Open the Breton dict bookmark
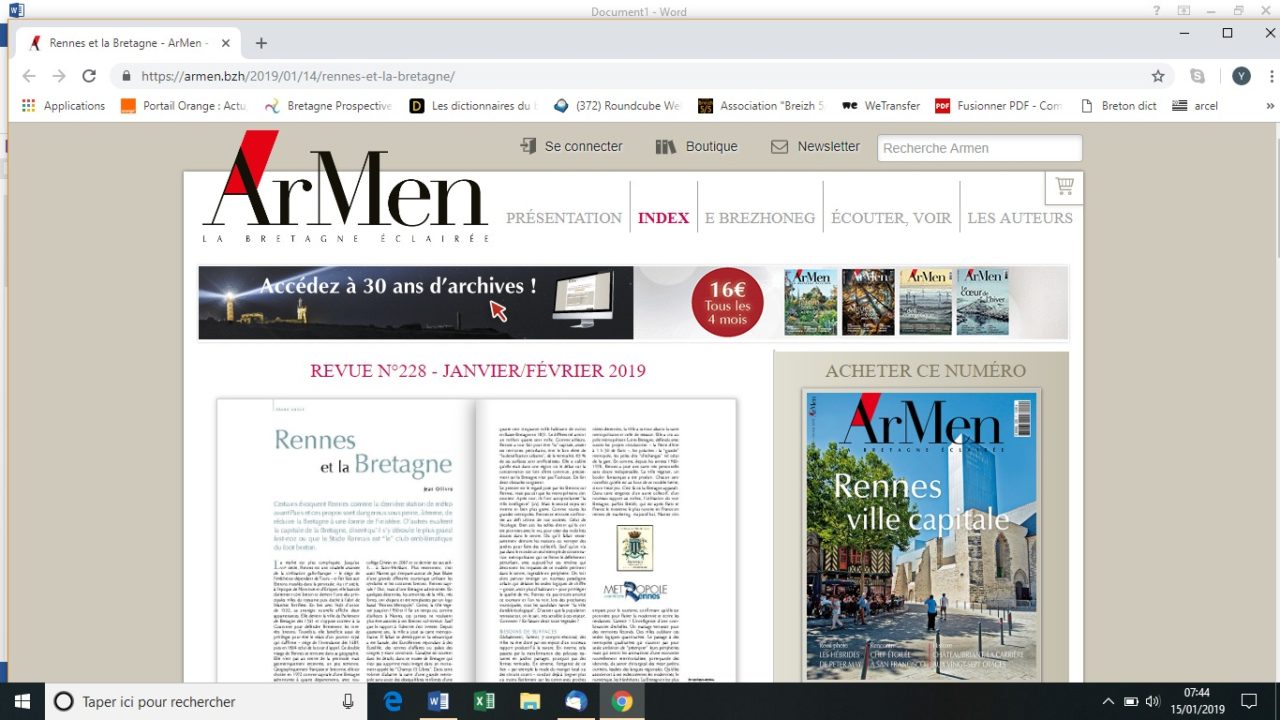This screenshot has height=720, width=1280. click(1118, 105)
